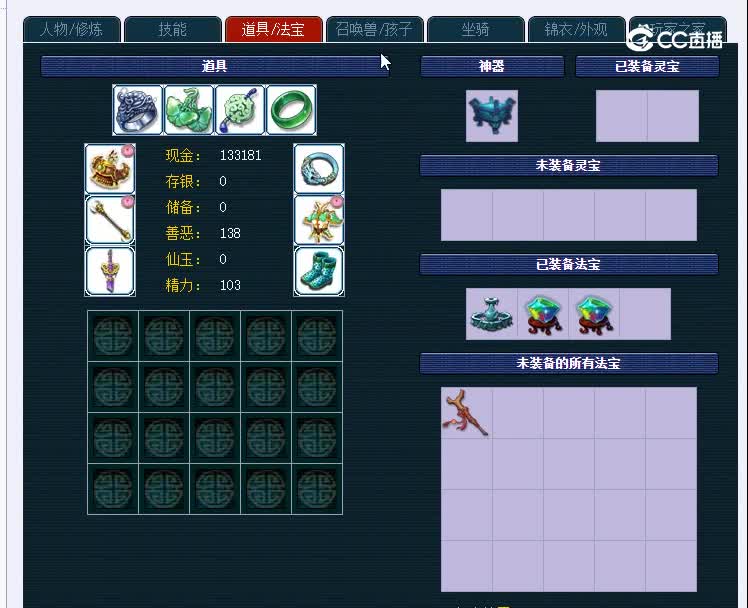Click the 精力 value 103
This screenshot has height=608, width=748.
230,285
